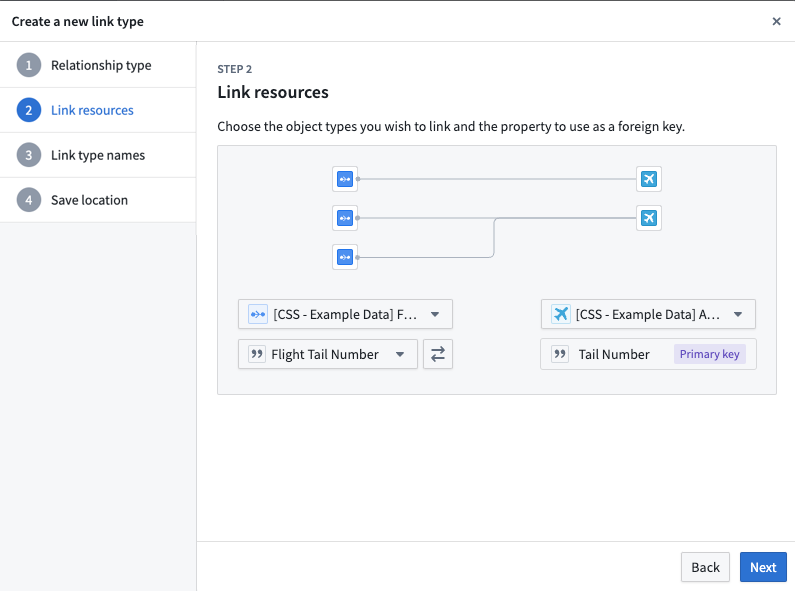Screen dimensions: 795x591
Task: Click the caret arrow next to Flight Tail Number
Action: coord(400,354)
